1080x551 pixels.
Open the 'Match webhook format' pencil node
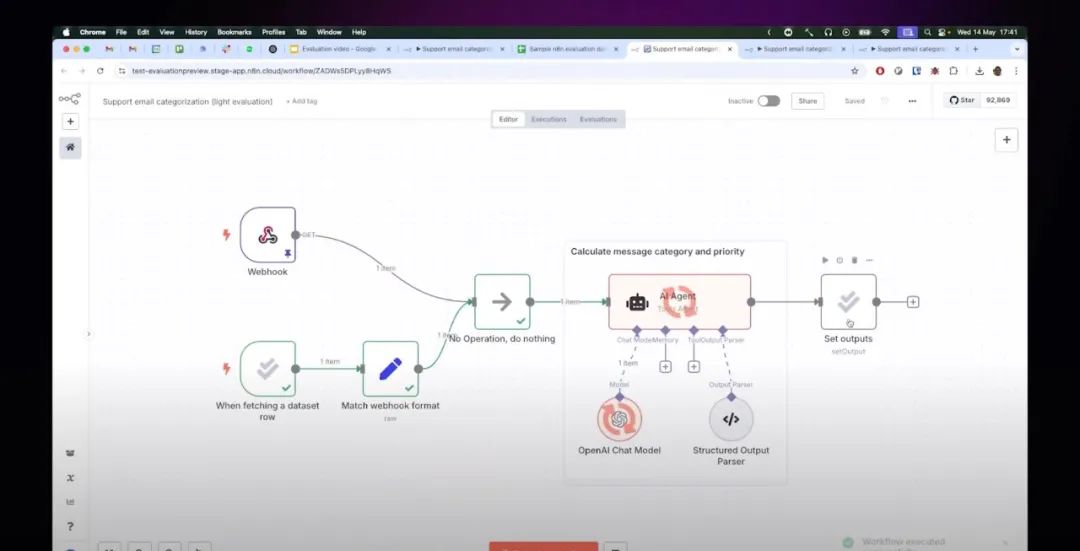click(x=391, y=369)
